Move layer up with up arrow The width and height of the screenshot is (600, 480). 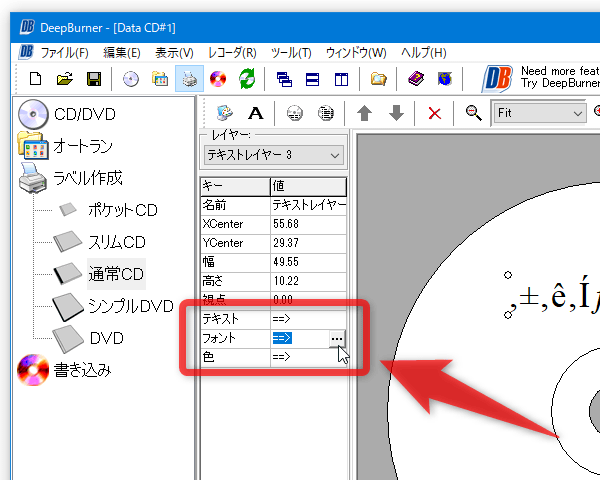[x=364, y=113]
